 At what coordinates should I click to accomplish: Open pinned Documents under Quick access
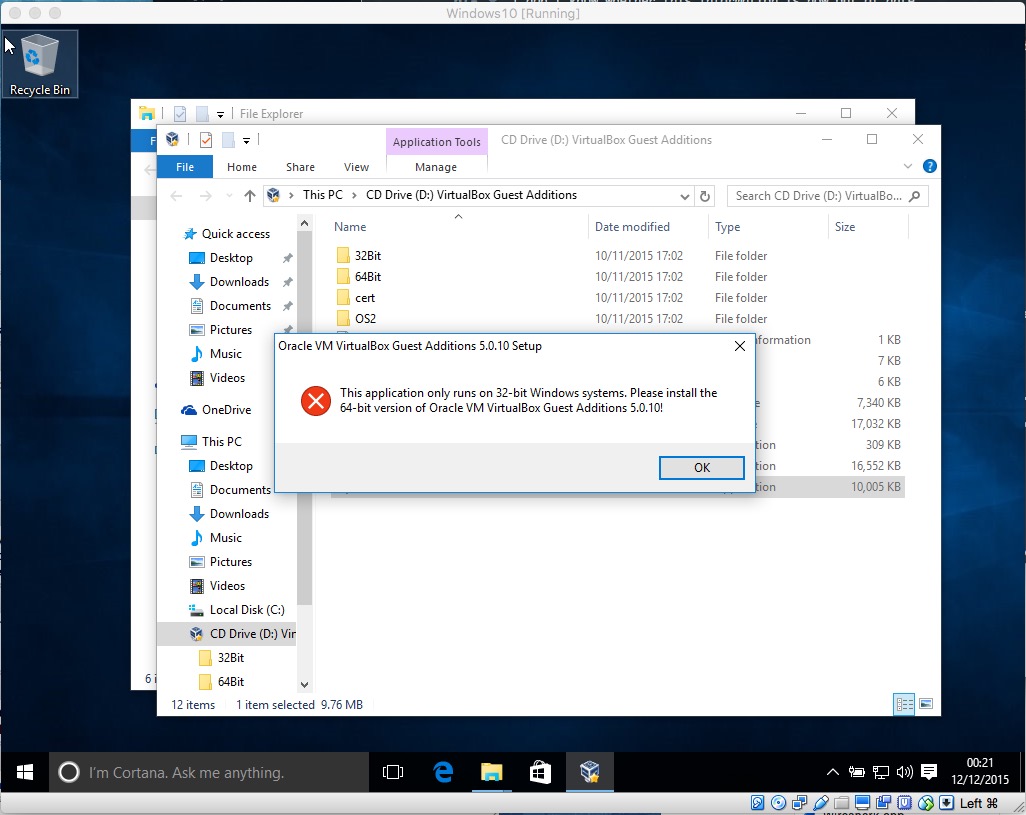(240, 305)
